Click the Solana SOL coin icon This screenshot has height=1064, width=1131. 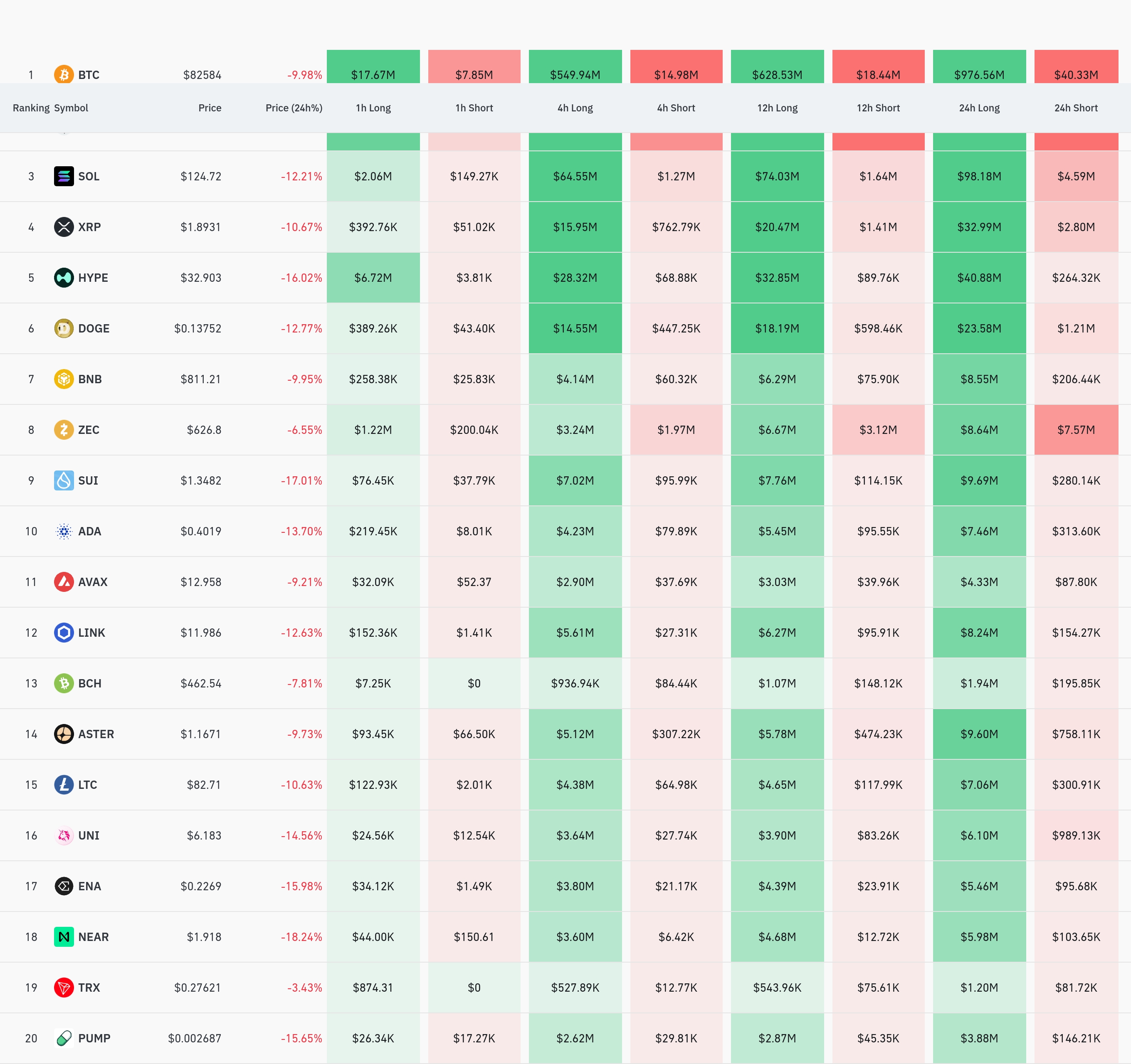pyautogui.click(x=64, y=176)
